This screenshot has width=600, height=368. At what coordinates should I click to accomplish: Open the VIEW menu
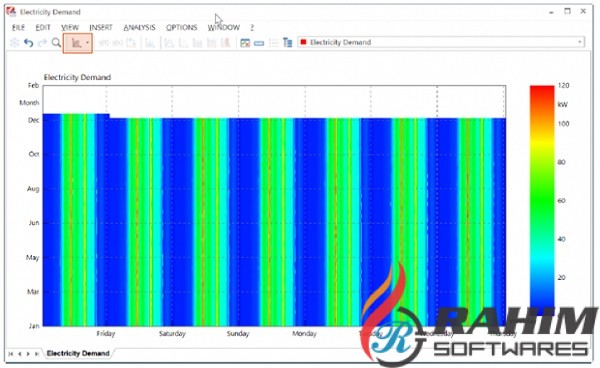point(70,28)
